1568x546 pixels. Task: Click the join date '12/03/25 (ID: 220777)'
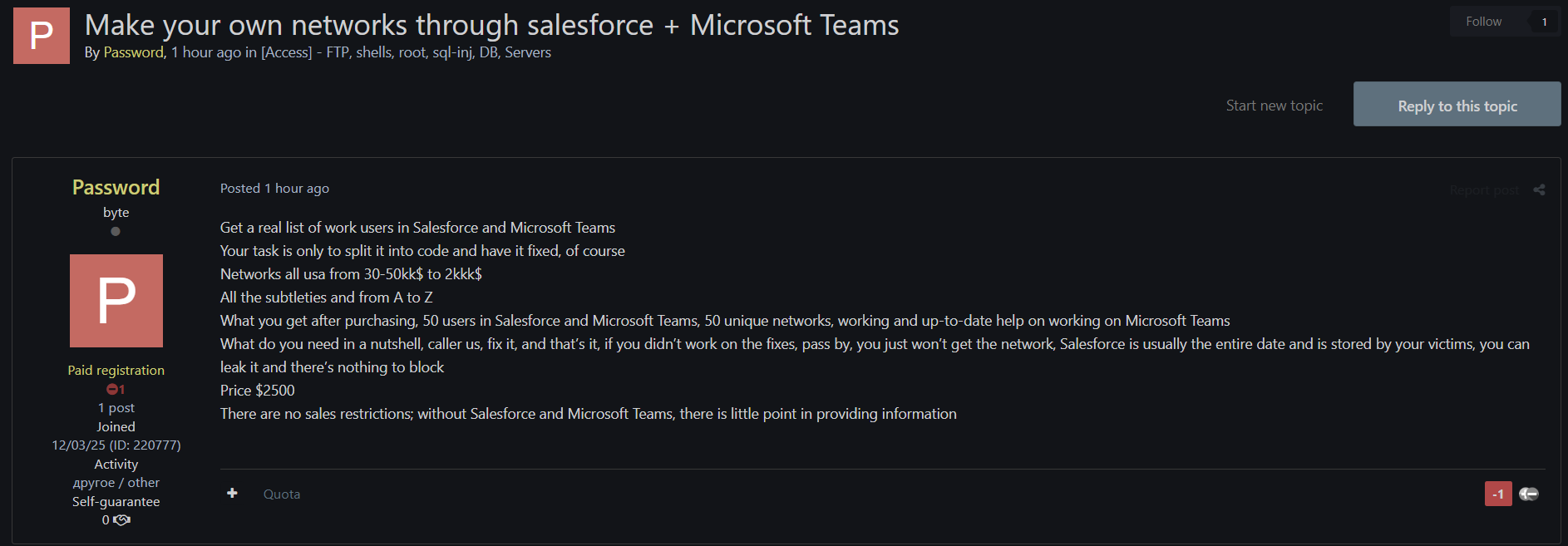pyautogui.click(x=116, y=445)
